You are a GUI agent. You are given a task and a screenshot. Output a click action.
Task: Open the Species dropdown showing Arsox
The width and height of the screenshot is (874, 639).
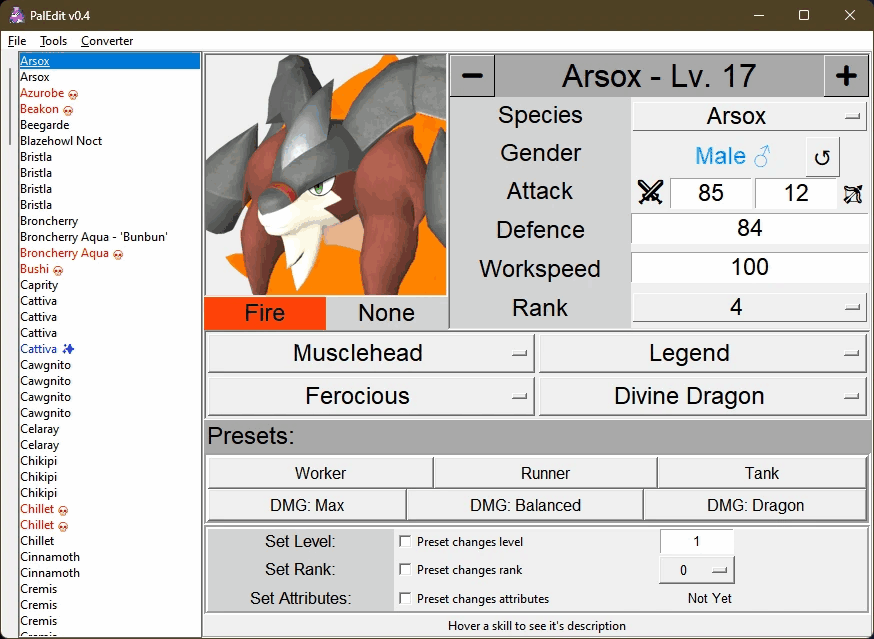coord(749,116)
